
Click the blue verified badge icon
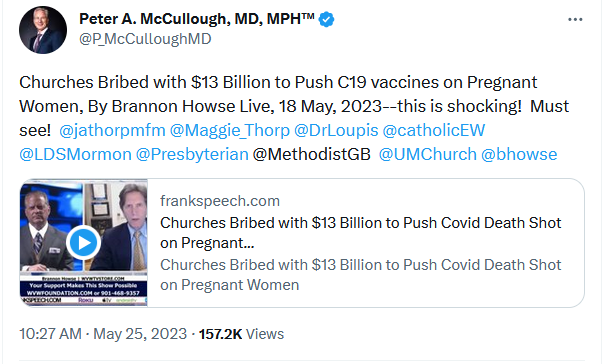click(326, 19)
